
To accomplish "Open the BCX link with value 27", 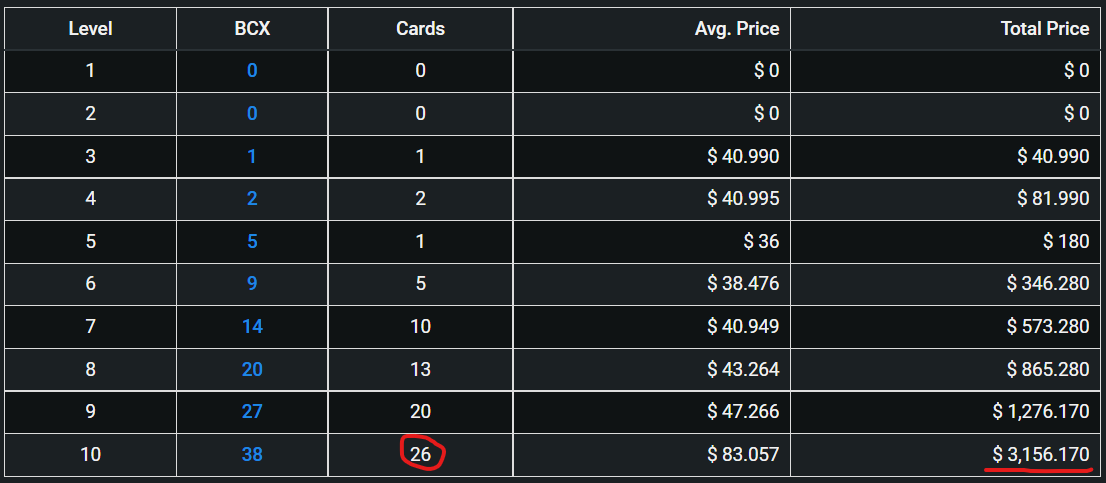I will [252, 411].
